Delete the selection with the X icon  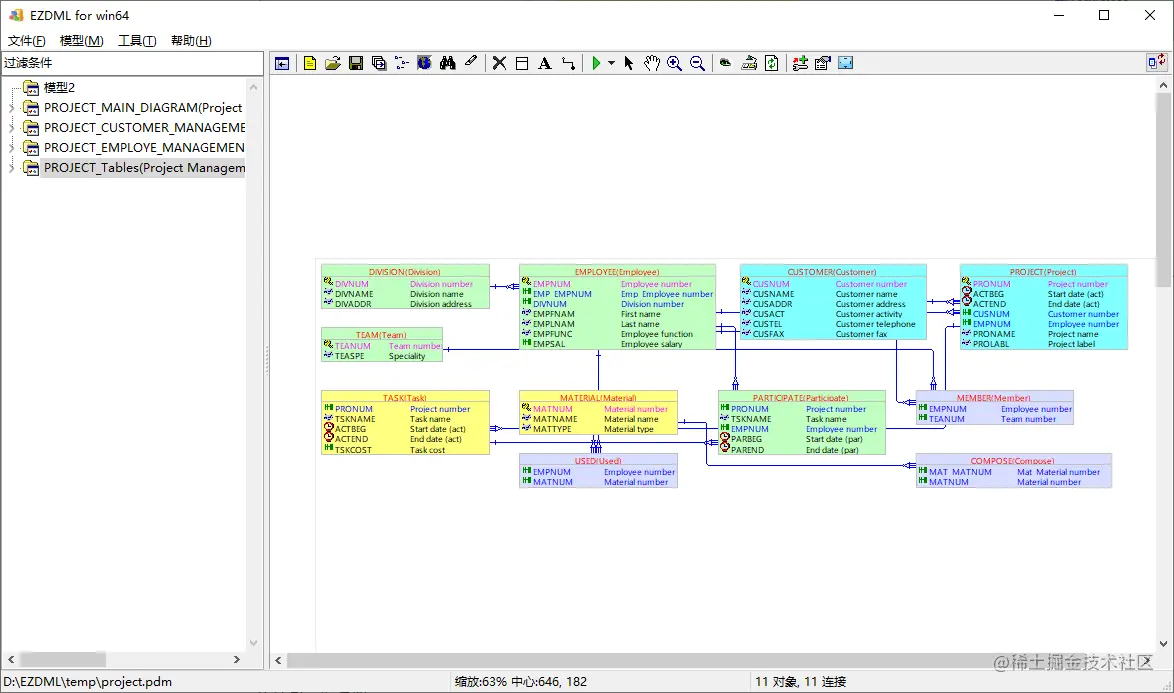pyautogui.click(x=499, y=64)
